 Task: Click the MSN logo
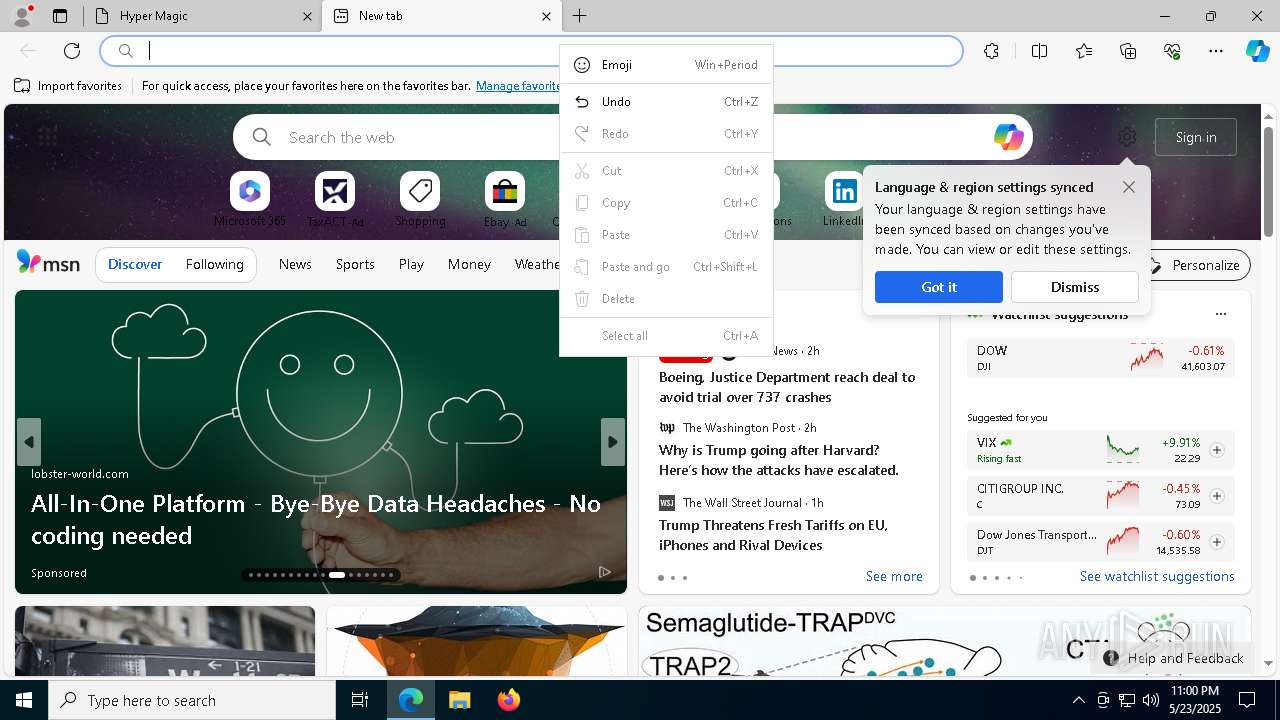coord(48,263)
